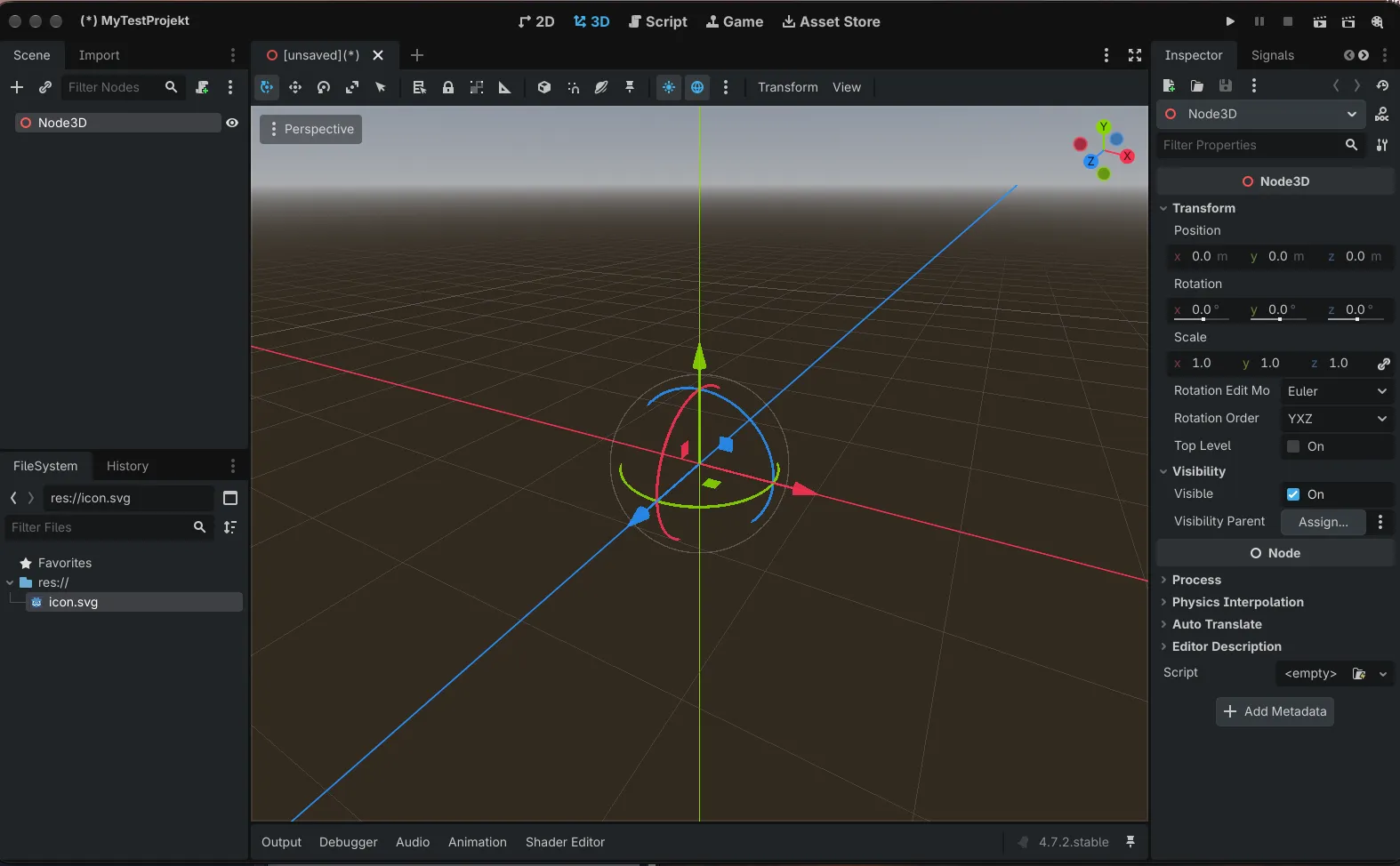This screenshot has height=866, width=1400.
Task: Click the Rotation z value slider field
Action: [x=1357, y=310]
